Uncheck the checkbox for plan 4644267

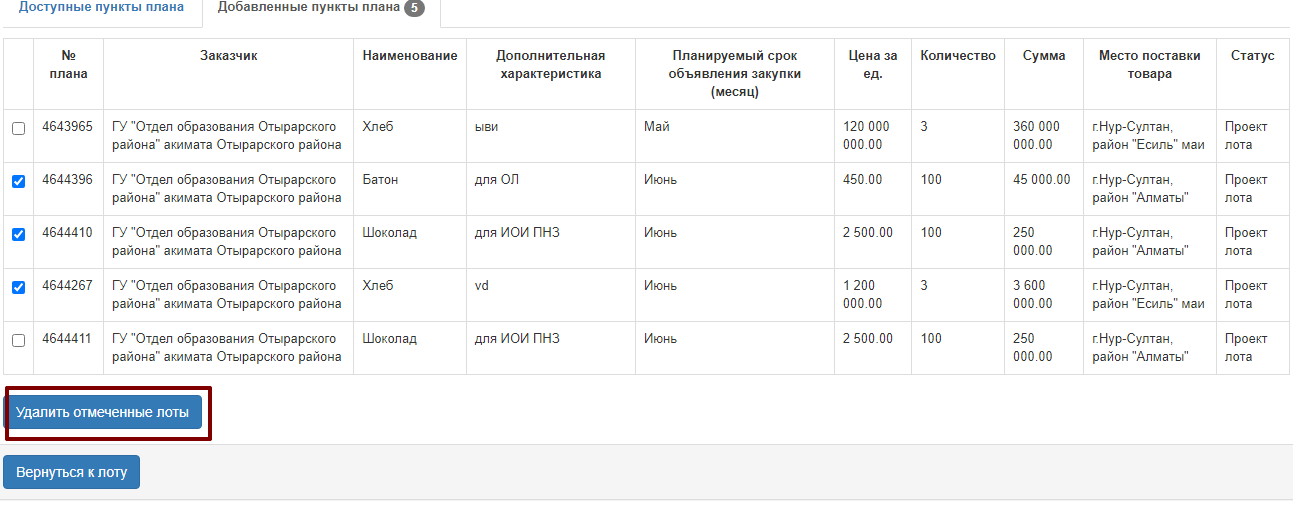point(18,288)
